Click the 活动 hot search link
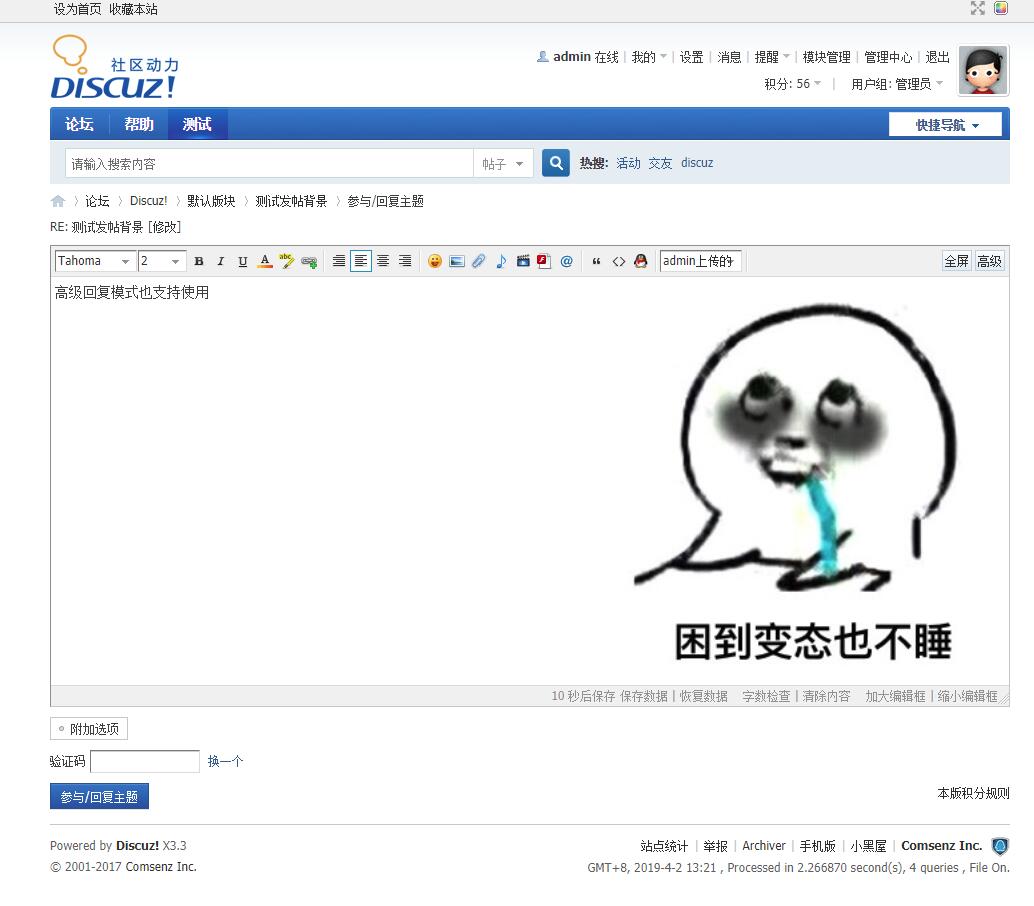1034x906 pixels. pyautogui.click(x=628, y=163)
